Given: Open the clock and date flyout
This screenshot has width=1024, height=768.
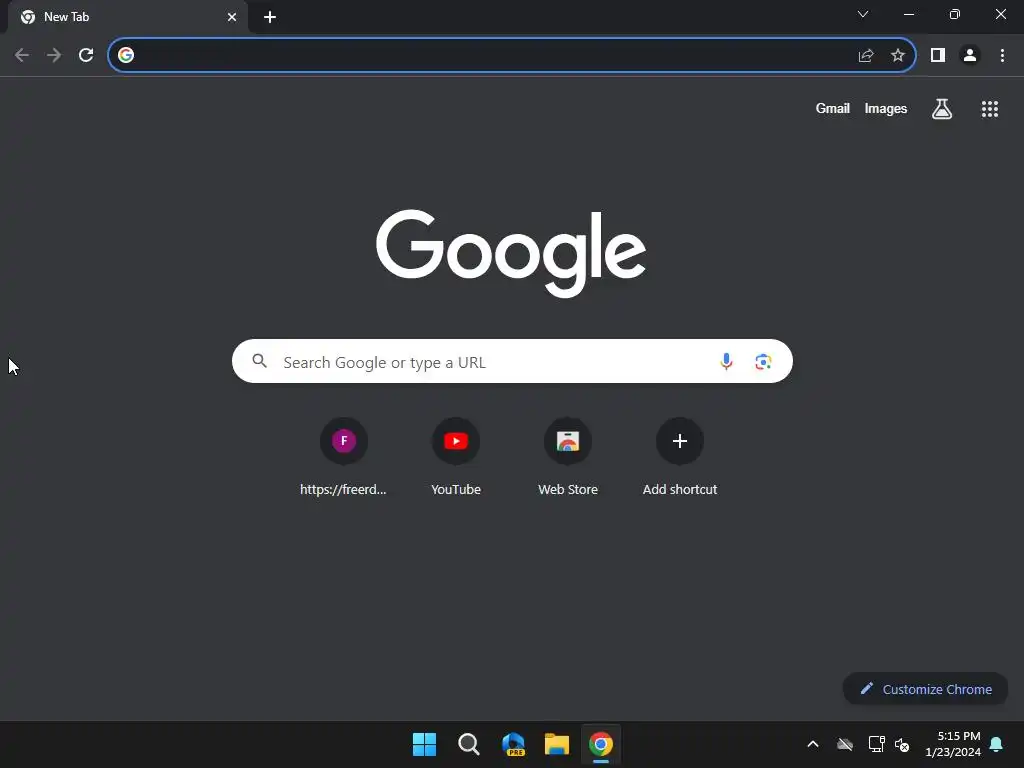Looking at the screenshot, I should click(x=953, y=744).
